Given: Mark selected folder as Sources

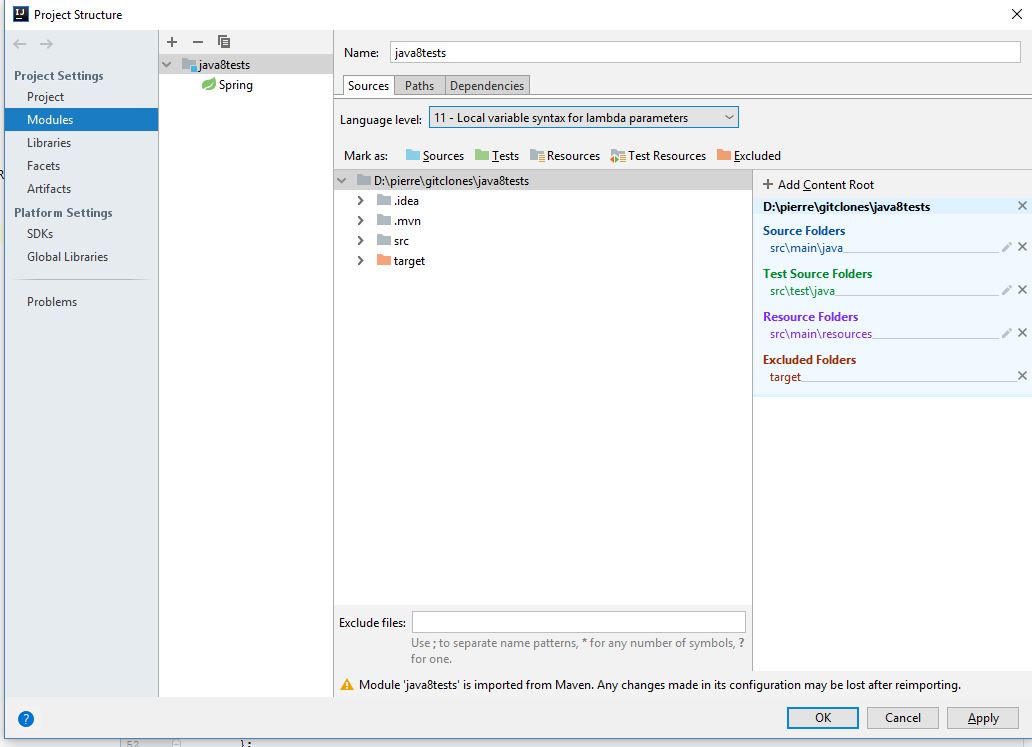Looking at the screenshot, I should coord(434,155).
